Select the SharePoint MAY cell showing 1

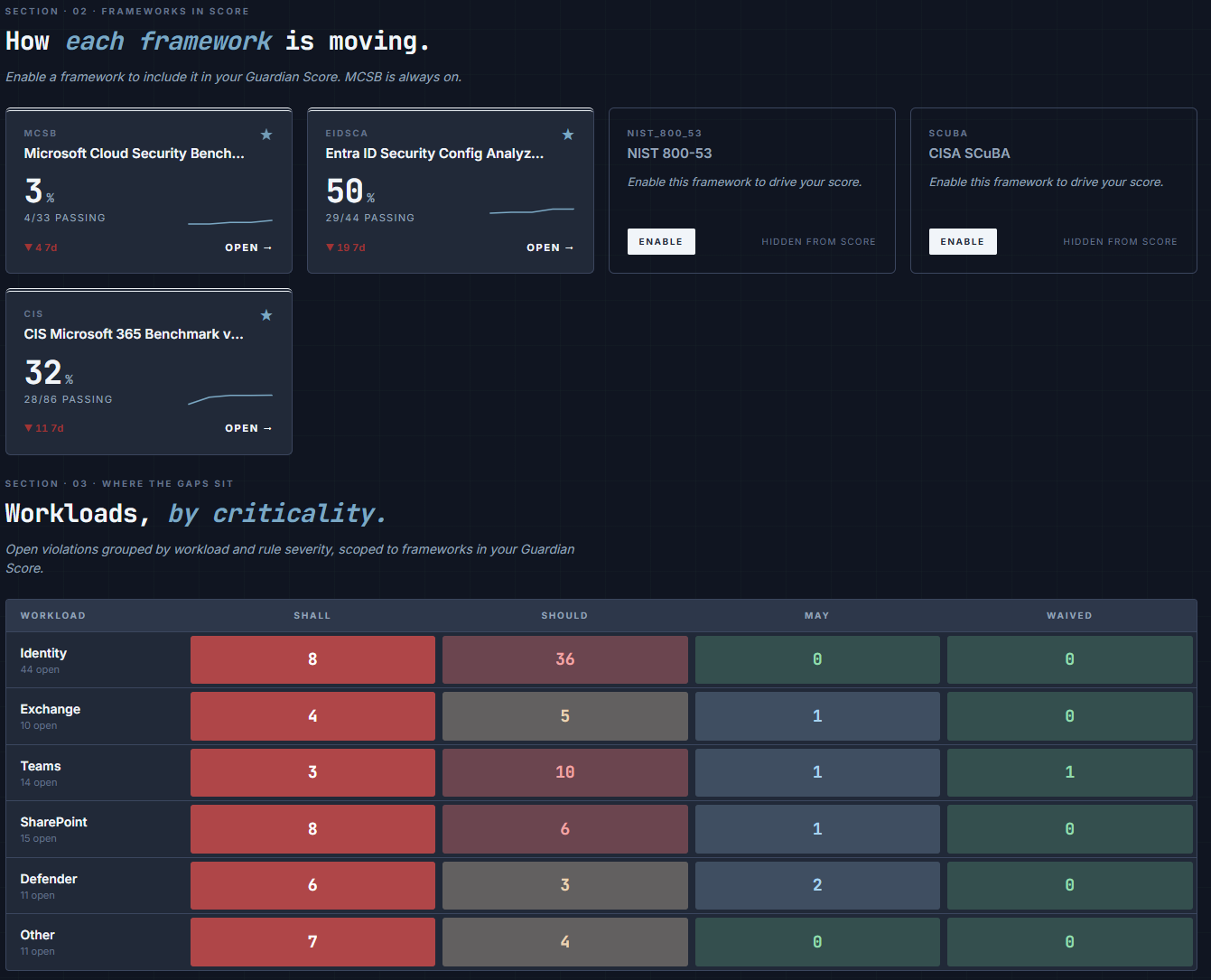tap(817, 829)
